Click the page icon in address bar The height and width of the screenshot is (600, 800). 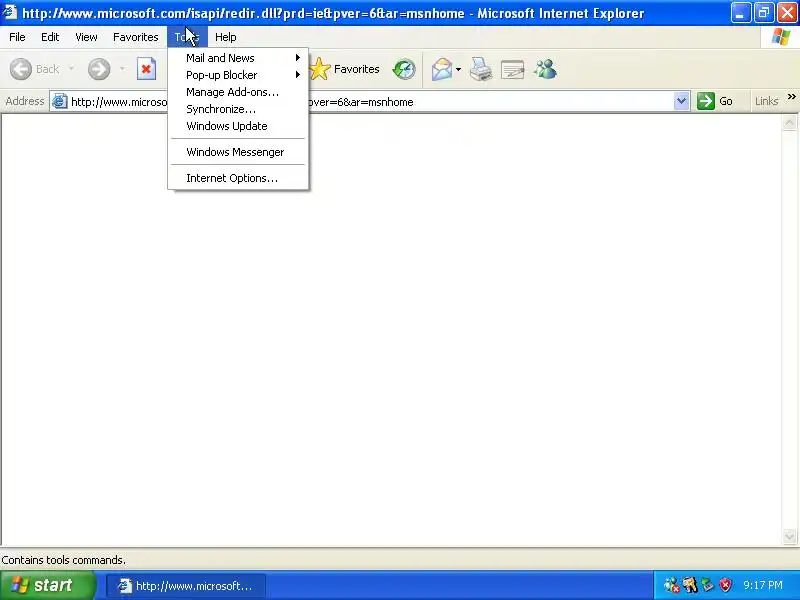point(60,101)
